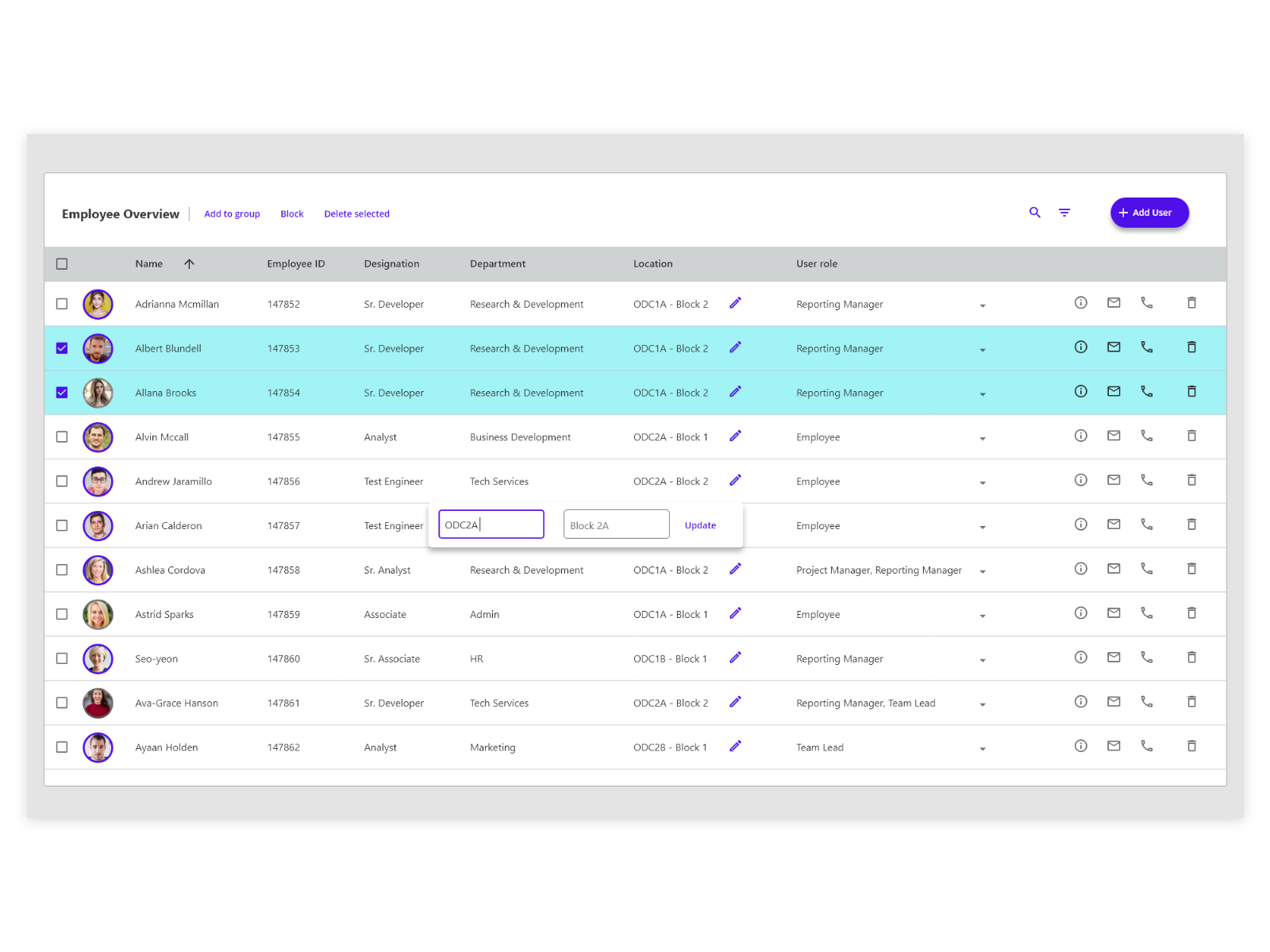The width and height of the screenshot is (1270, 952).
Task: Click inside the ODC2A location input field
Action: 491,524
